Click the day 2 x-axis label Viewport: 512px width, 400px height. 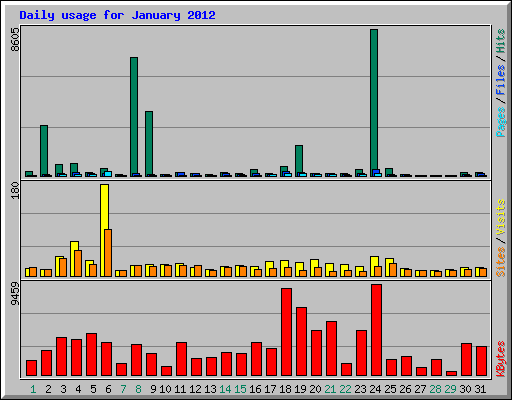48,389
